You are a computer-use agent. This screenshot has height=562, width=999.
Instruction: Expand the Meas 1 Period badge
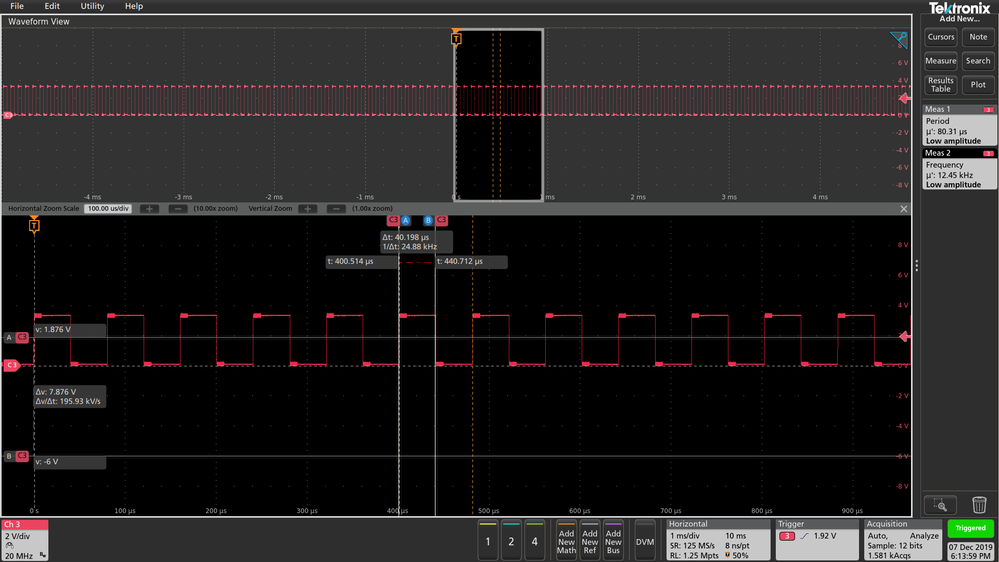tap(959, 126)
